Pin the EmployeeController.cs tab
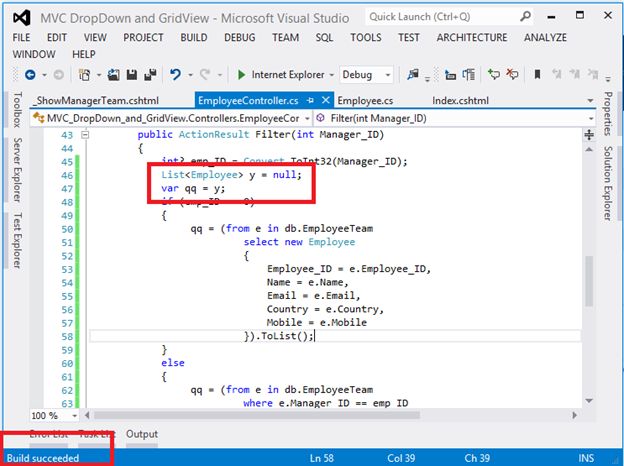The image size is (624, 466). (310, 101)
